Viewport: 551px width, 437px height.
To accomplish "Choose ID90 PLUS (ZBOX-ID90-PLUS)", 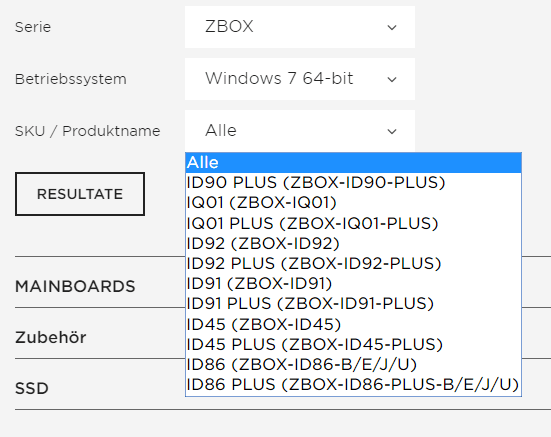I will pos(353,183).
